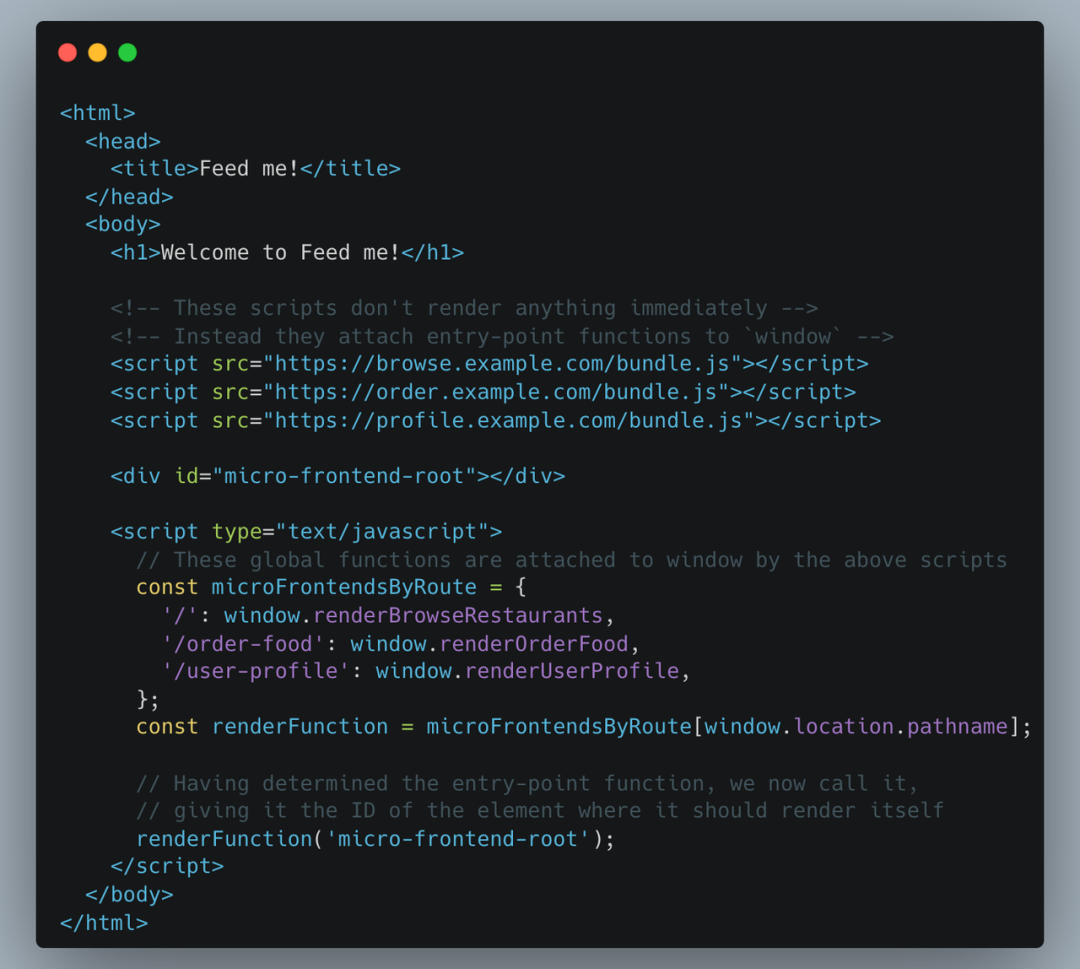The height and width of the screenshot is (969, 1080).
Task: Click comment 'These global functions are attached to window'
Action: (572, 560)
